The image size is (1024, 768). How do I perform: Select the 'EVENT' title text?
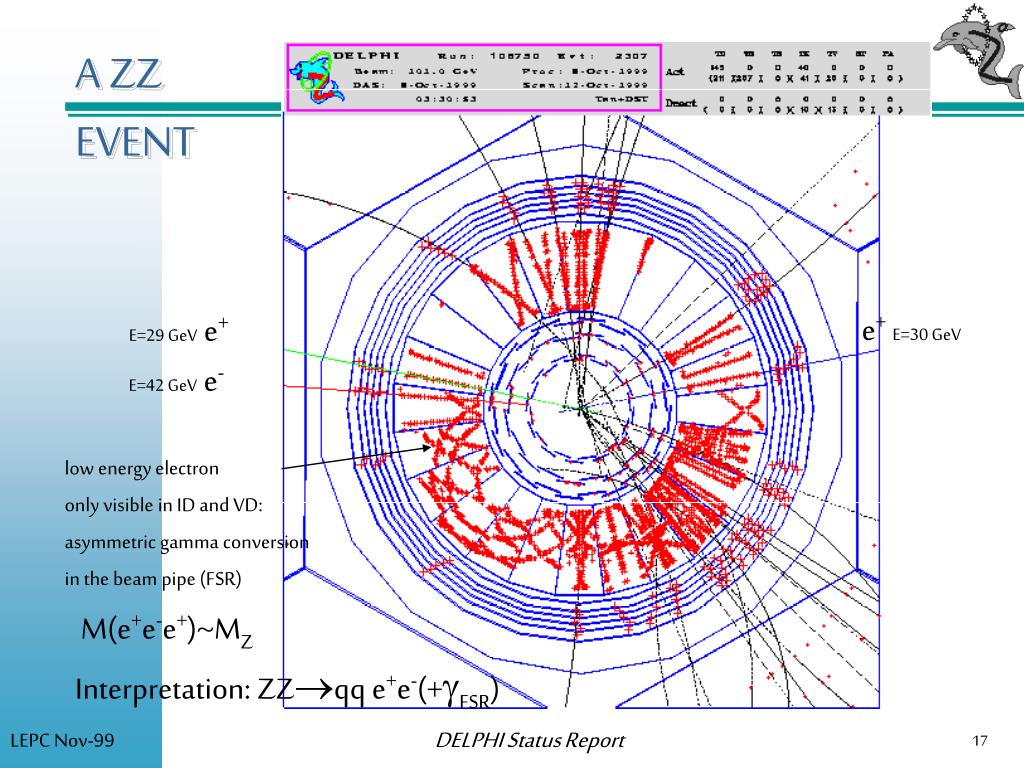point(136,142)
